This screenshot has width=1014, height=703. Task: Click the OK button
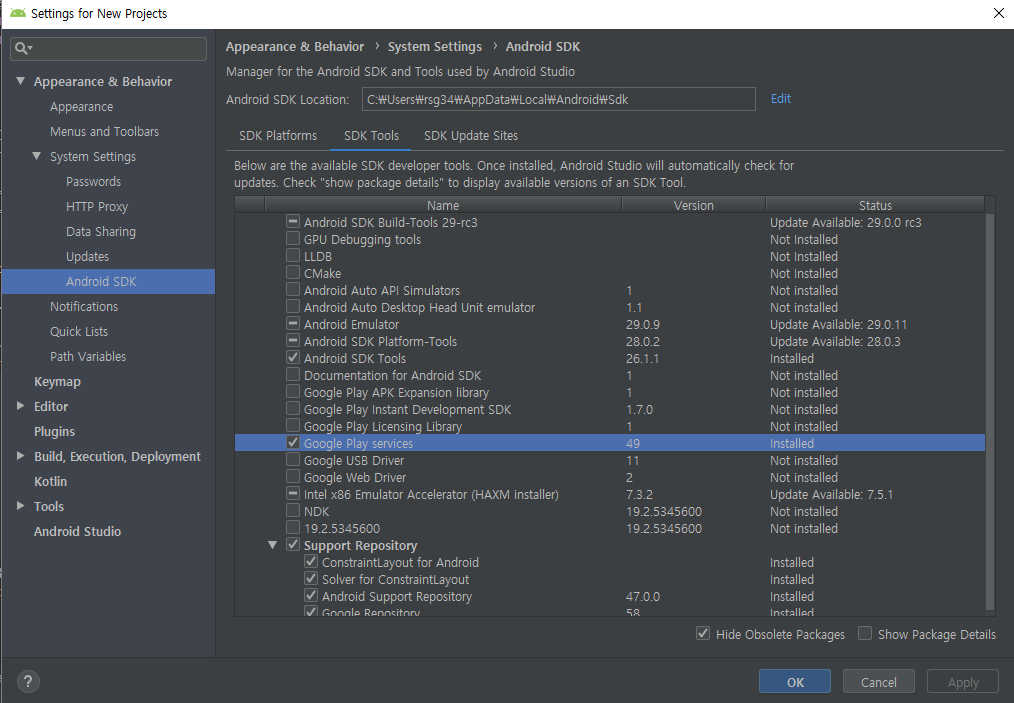click(x=795, y=682)
